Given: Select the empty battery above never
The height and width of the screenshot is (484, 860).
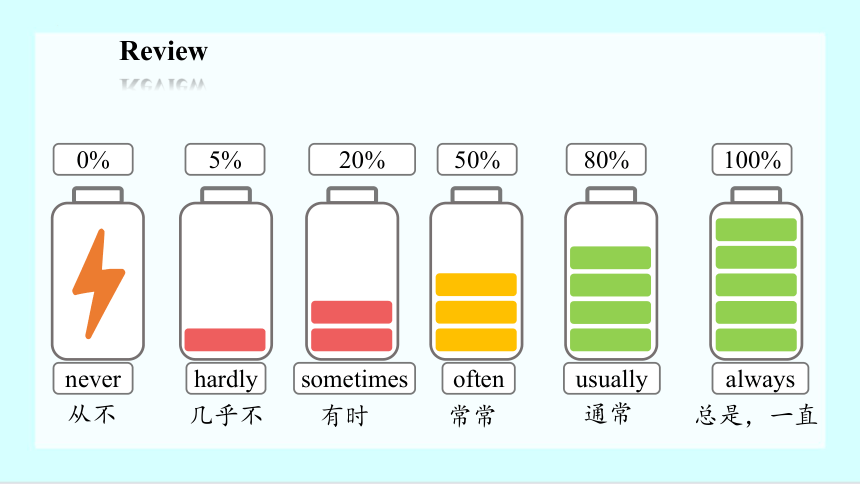Looking at the screenshot, I should (x=98, y=273).
